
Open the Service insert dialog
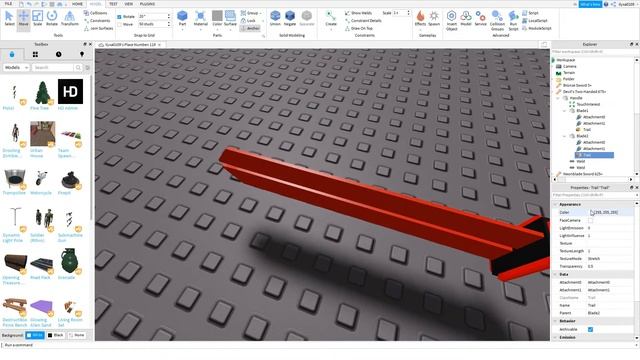point(480,19)
